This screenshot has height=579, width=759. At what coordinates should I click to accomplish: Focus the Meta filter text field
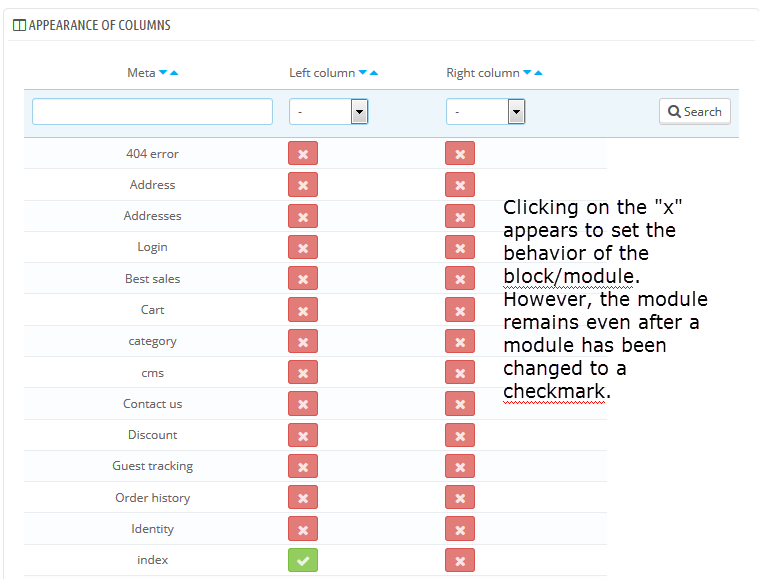click(x=152, y=112)
